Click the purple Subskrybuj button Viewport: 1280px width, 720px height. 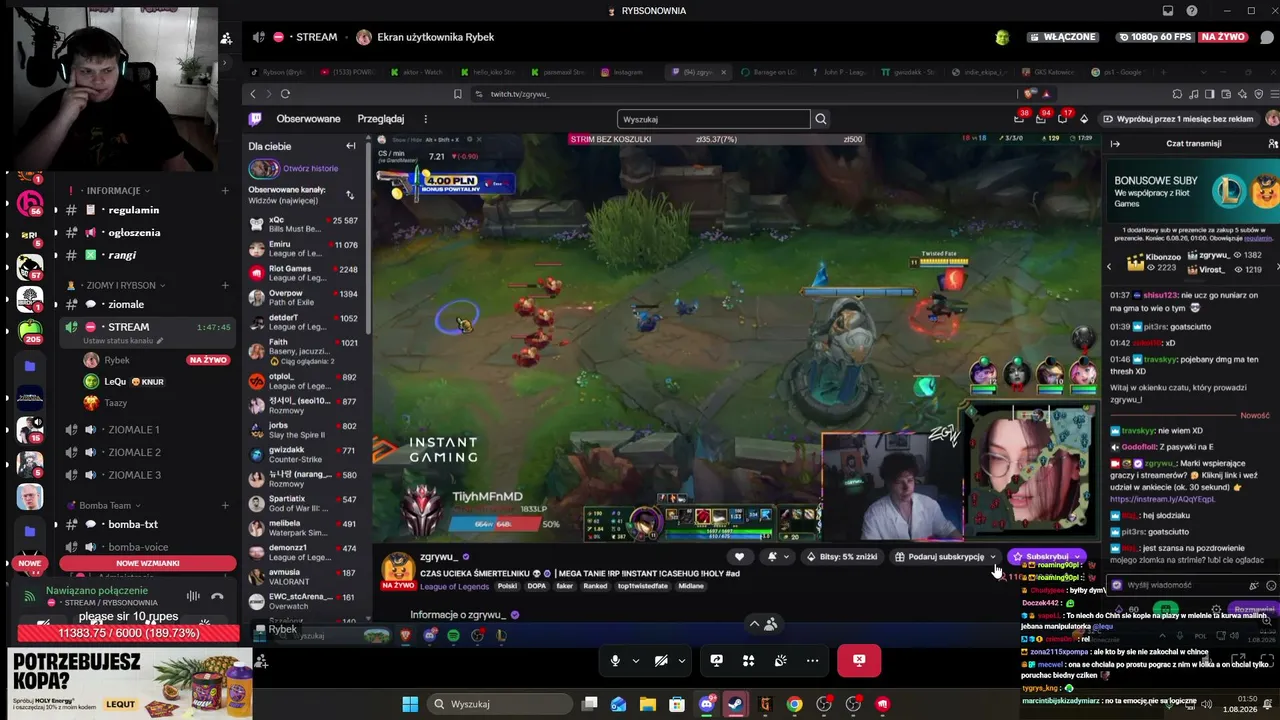(1047, 557)
